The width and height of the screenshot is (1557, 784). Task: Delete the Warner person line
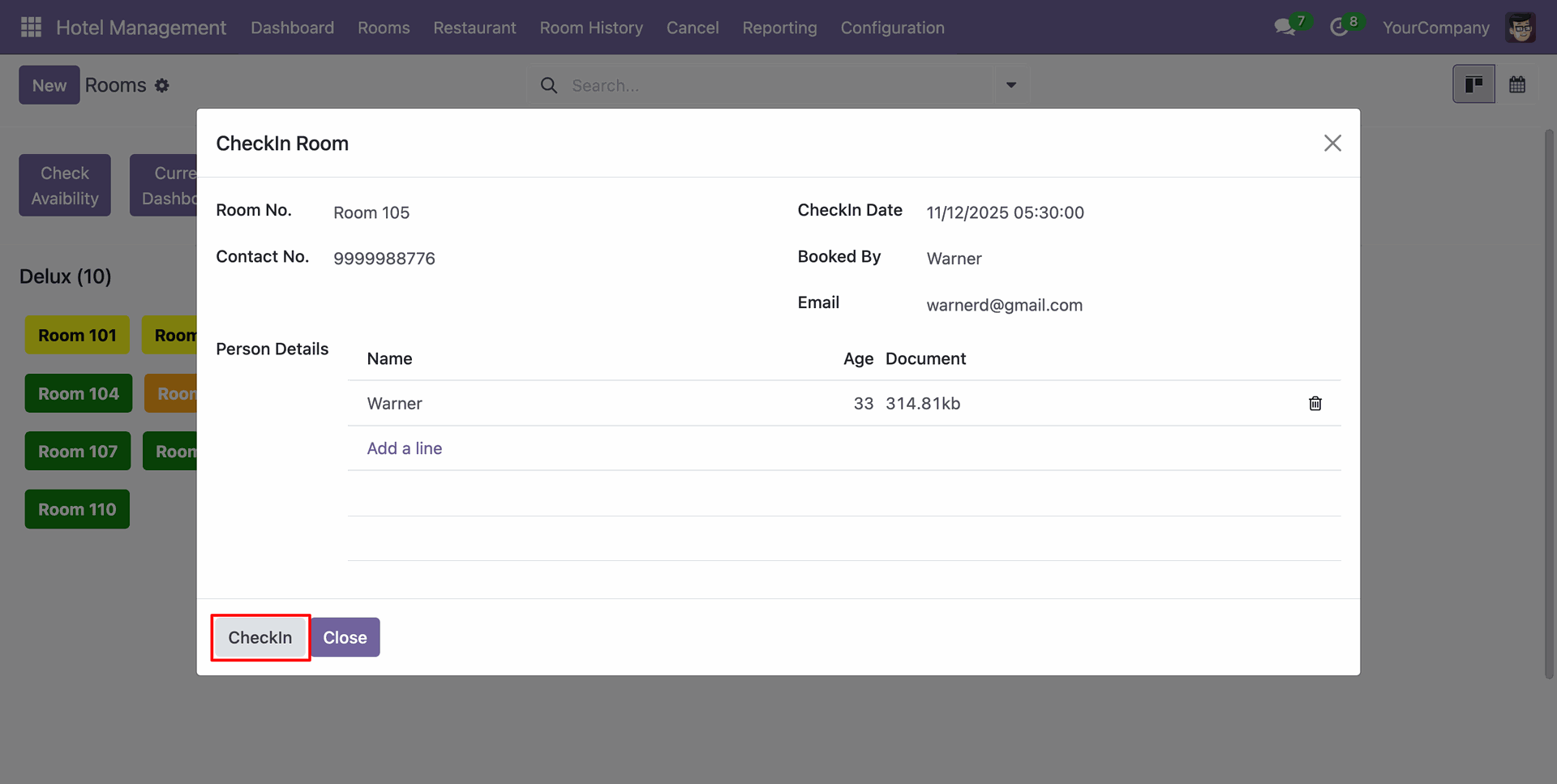[1315, 404]
